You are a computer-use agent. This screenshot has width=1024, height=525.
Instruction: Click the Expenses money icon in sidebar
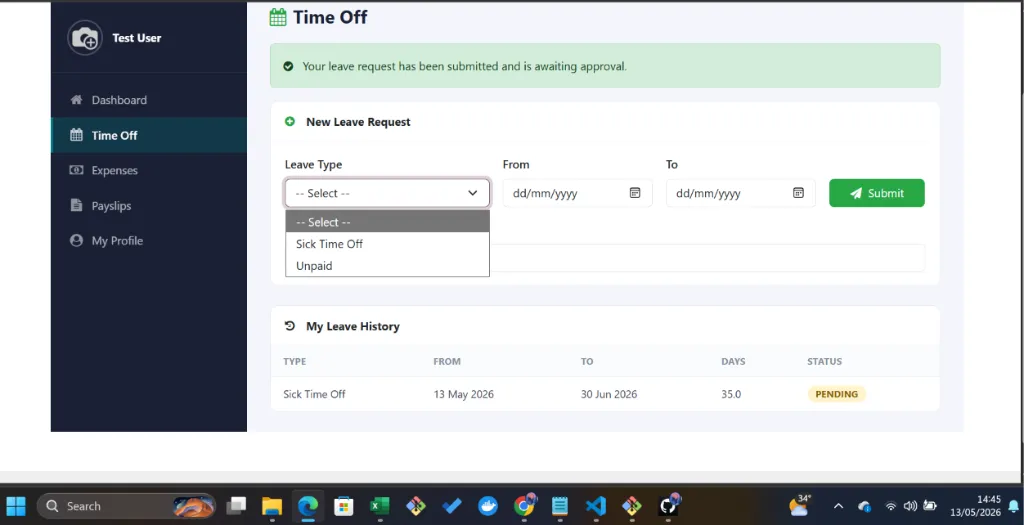tap(76, 170)
